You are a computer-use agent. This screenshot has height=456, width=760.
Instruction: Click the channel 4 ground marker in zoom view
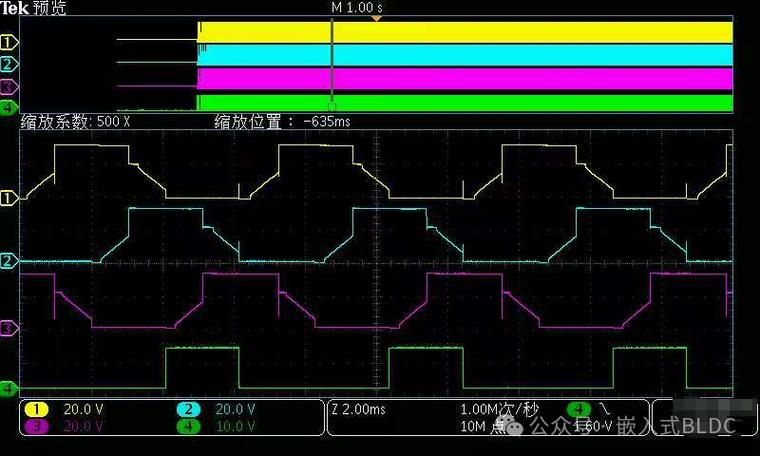(9, 388)
